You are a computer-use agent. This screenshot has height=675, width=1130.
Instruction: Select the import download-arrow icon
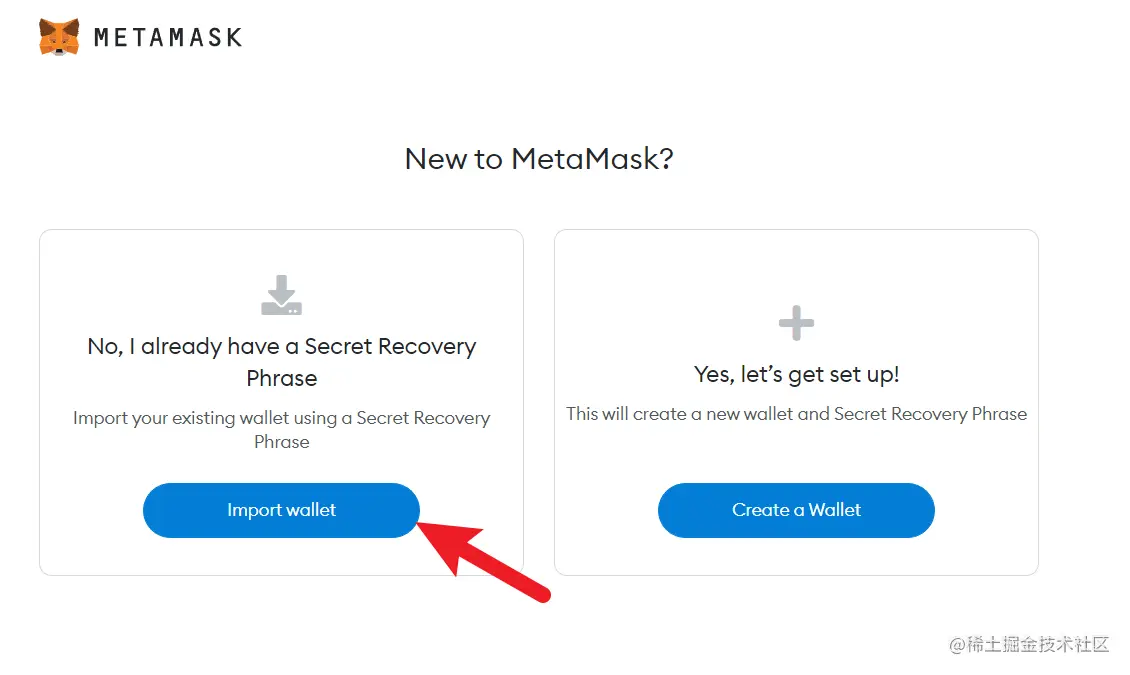point(281,295)
